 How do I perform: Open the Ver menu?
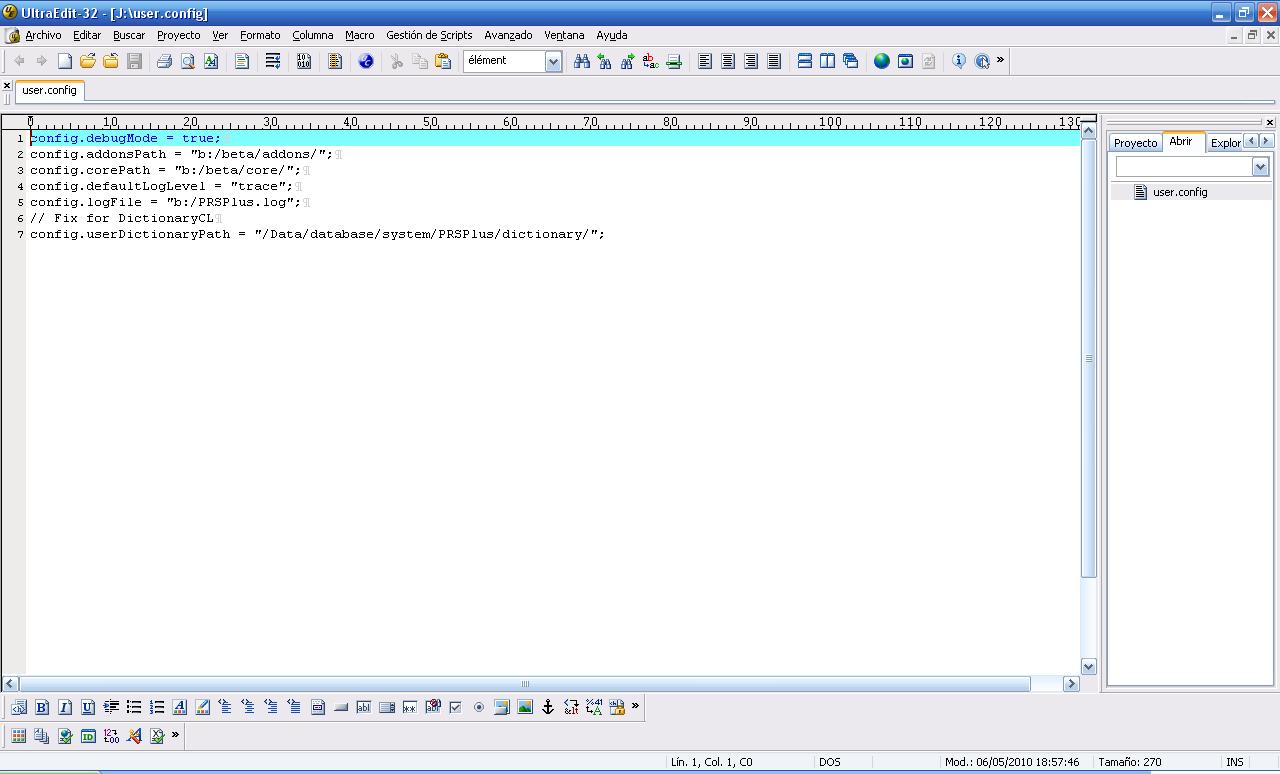[x=220, y=35]
